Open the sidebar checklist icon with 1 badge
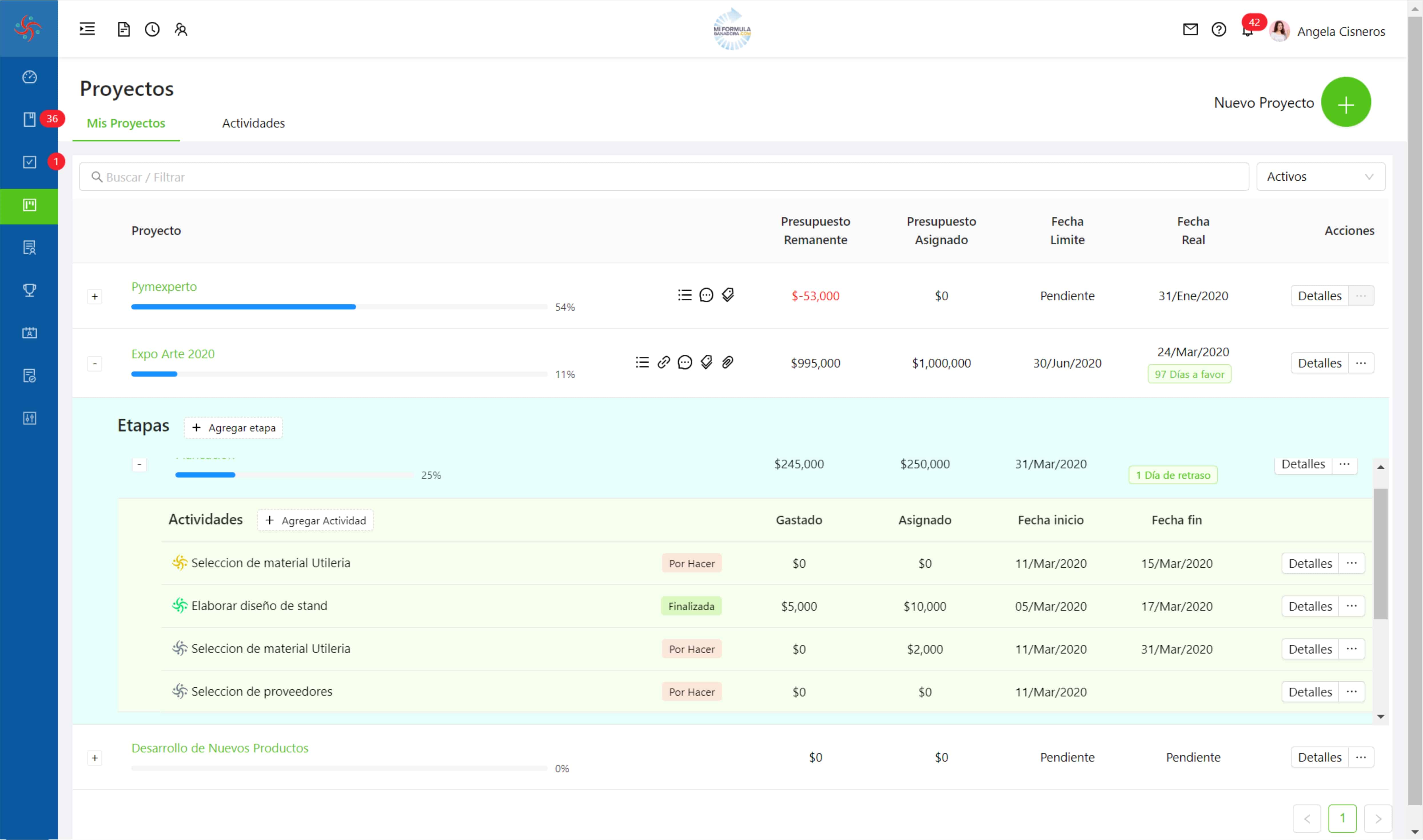Image resolution: width=1423 pixels, height=840 pixels. tap(29, 162)
